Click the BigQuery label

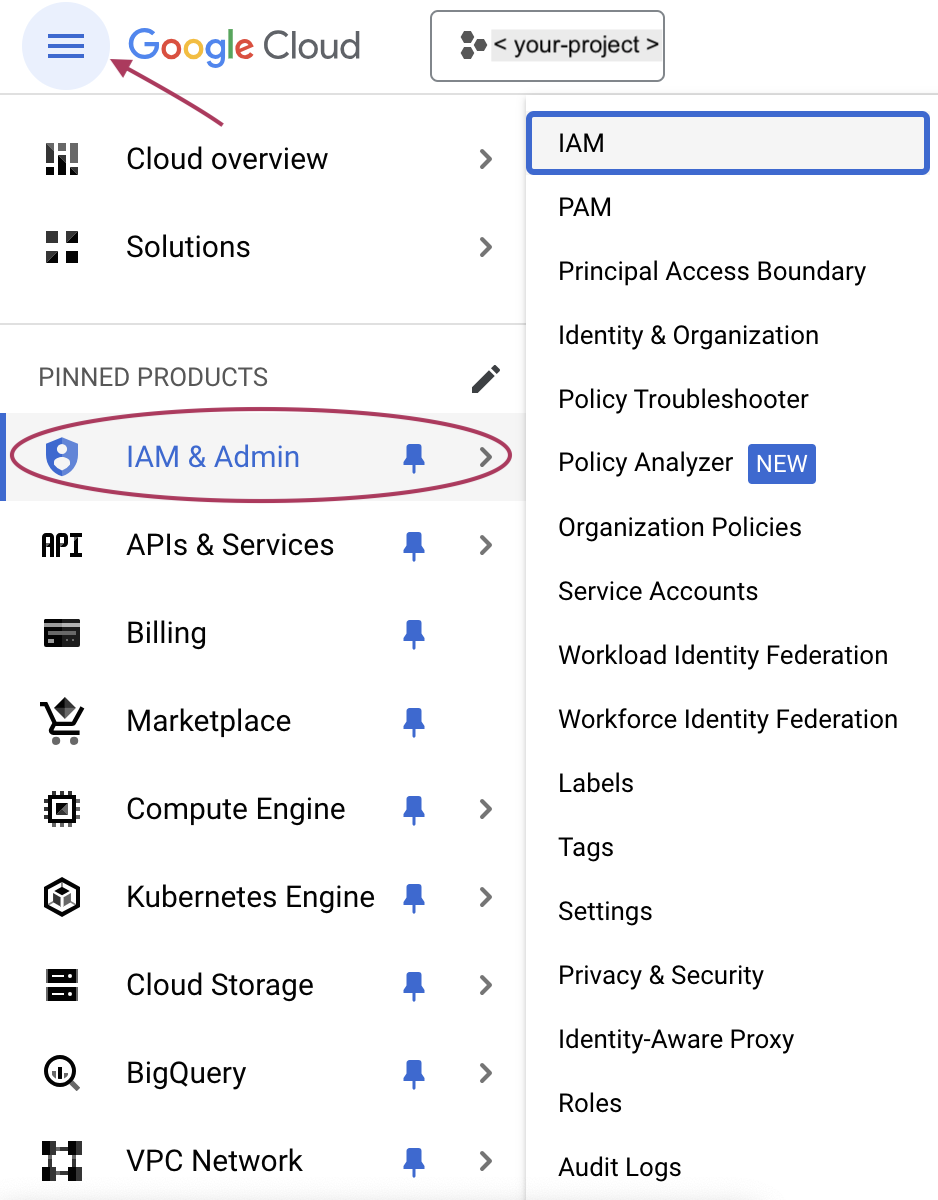tap(186, 1073)
